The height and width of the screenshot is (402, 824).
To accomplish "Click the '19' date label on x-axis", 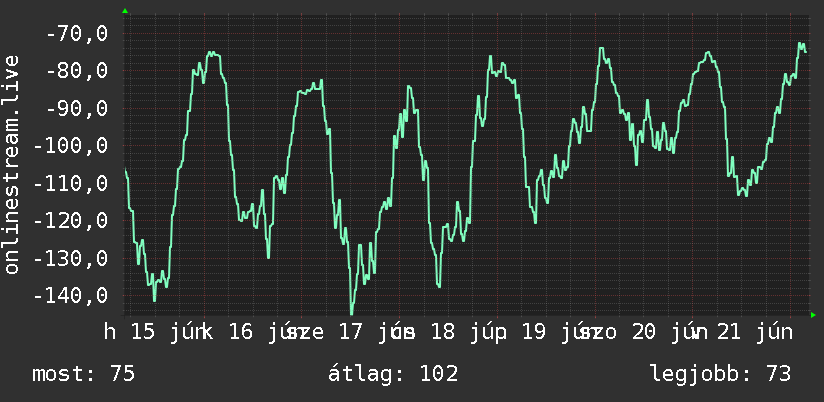I will click(x=533, y=332).
